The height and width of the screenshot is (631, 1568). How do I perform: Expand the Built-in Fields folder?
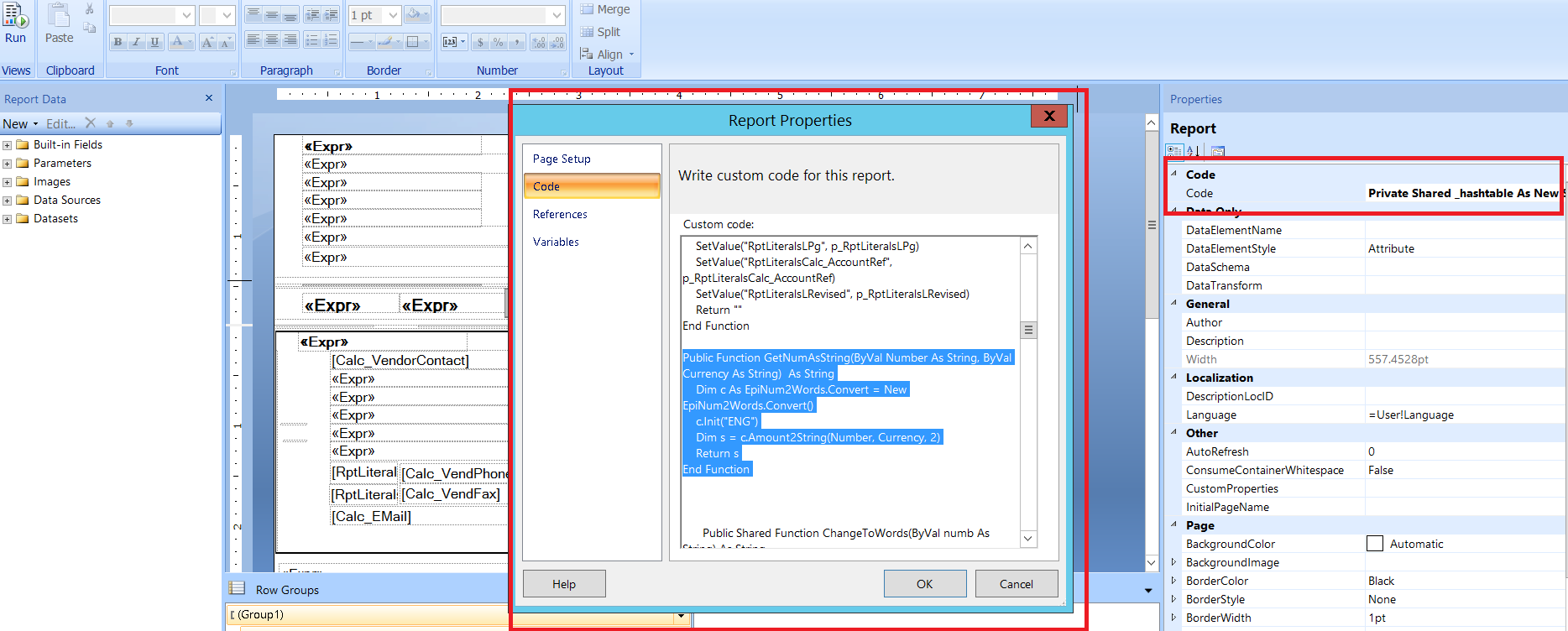8,145
